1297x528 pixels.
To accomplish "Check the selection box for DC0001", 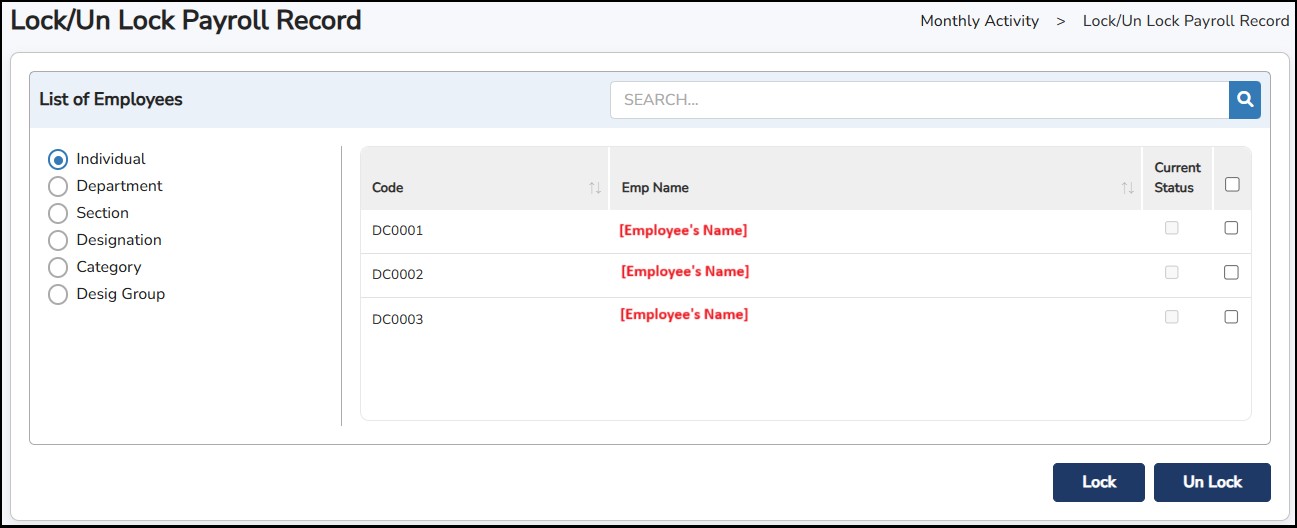I will pos(1231,228).
